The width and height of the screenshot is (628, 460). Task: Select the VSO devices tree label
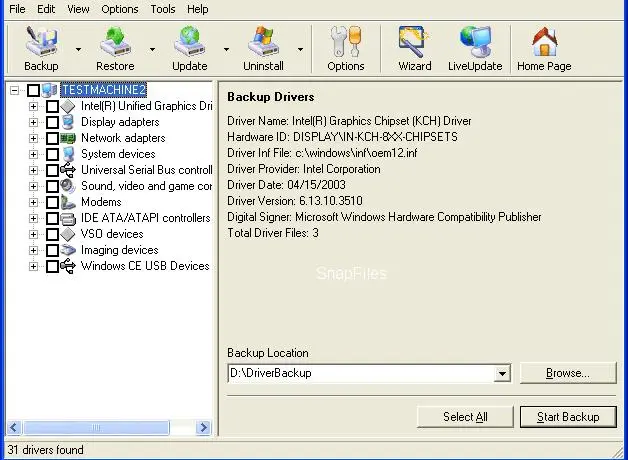pos(112,234)
